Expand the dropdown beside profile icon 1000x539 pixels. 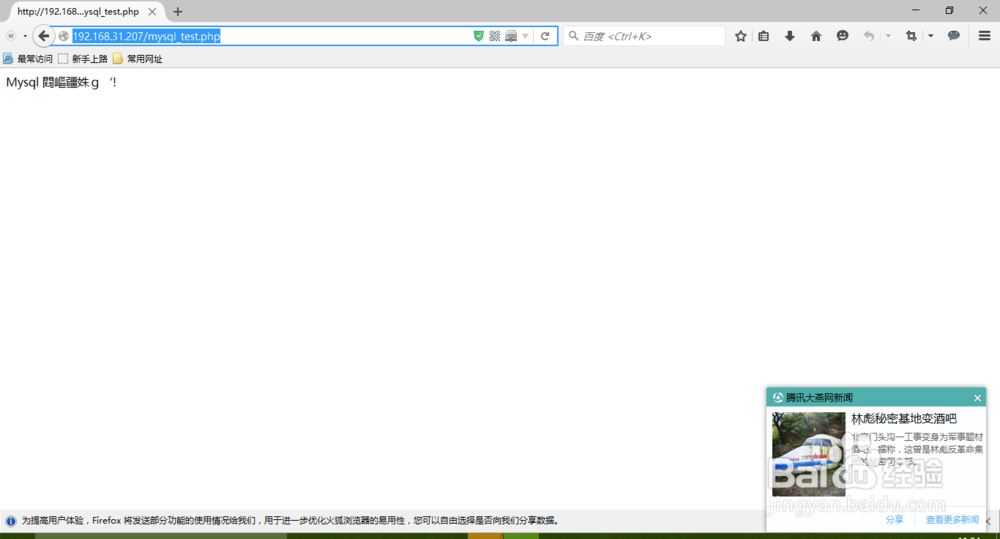(x=25, y=36)
